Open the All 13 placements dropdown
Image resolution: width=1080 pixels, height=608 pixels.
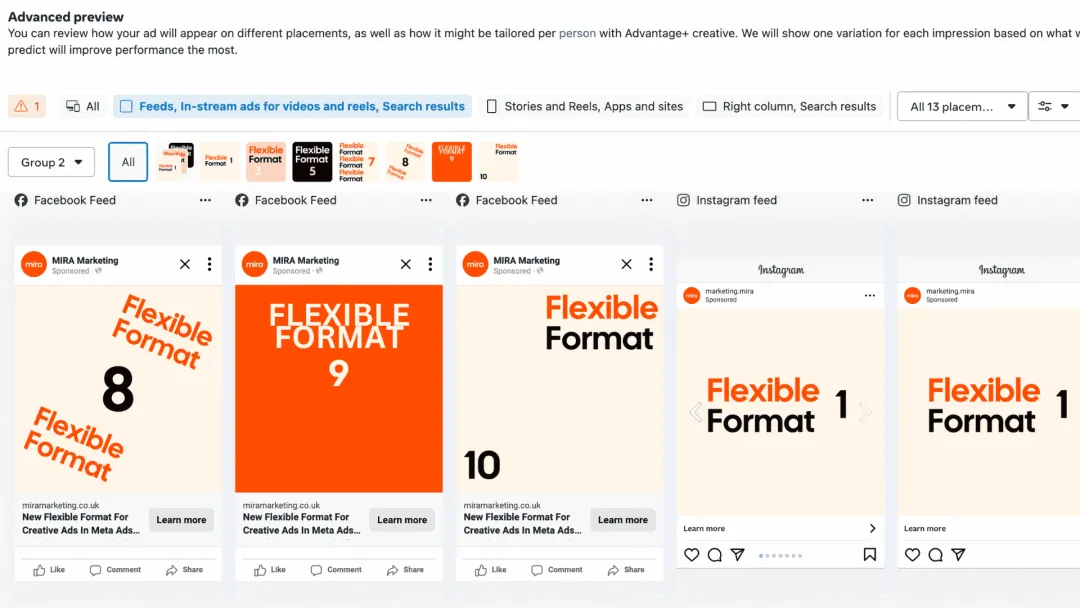click(x=962, y=106)
